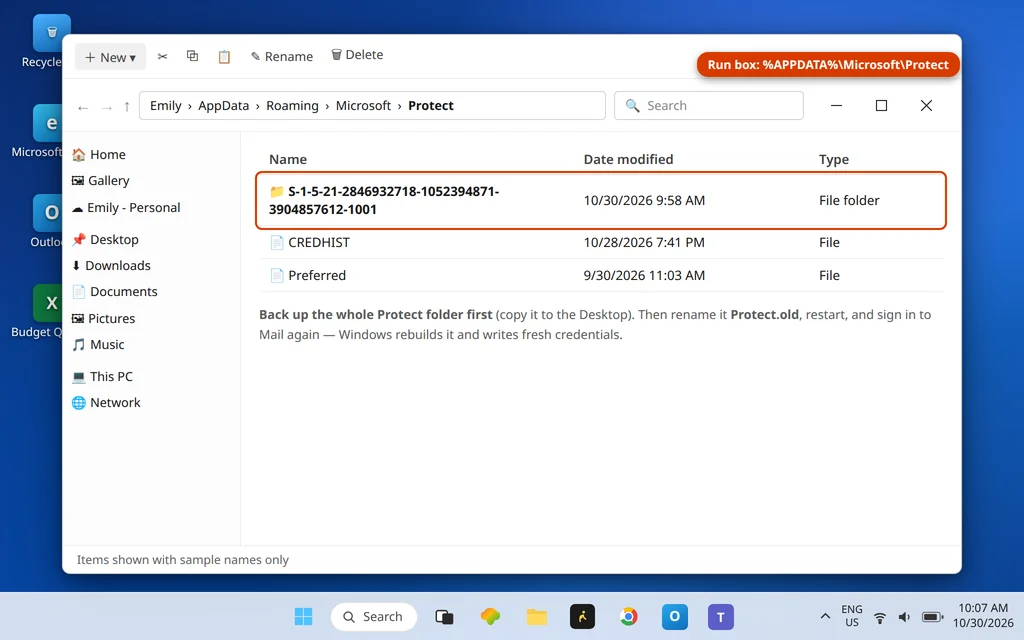Open the New dropdown menu
The width and height of the screenshot is (1024, 640).
tap(110, 57)
